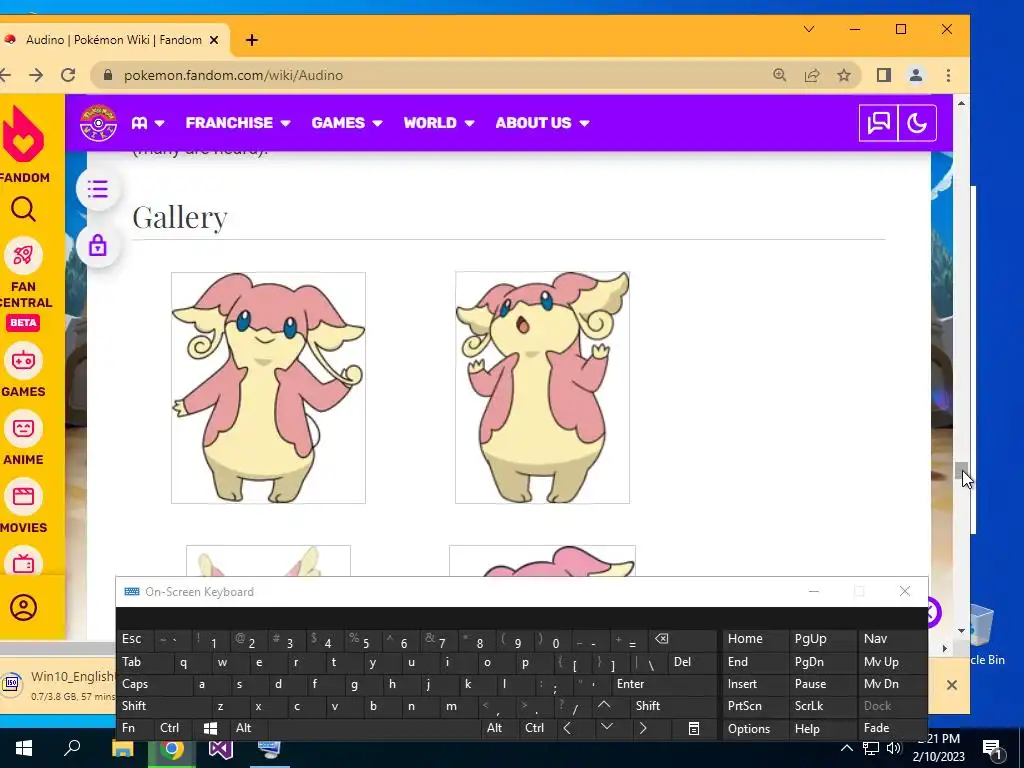Open Visual Studio from the taskbar
The height and width of the screenshot is (768, 1024).
click(x=221, y=749)
